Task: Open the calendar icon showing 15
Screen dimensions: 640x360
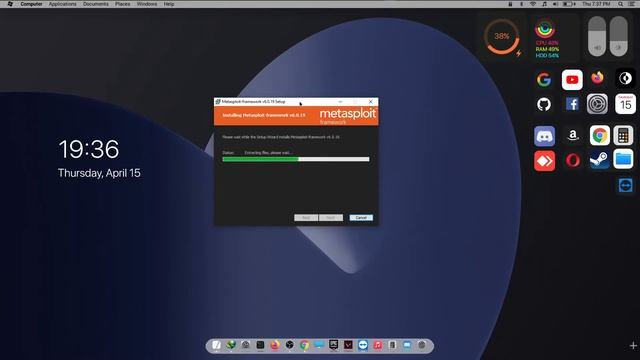Action: (625, 104)
